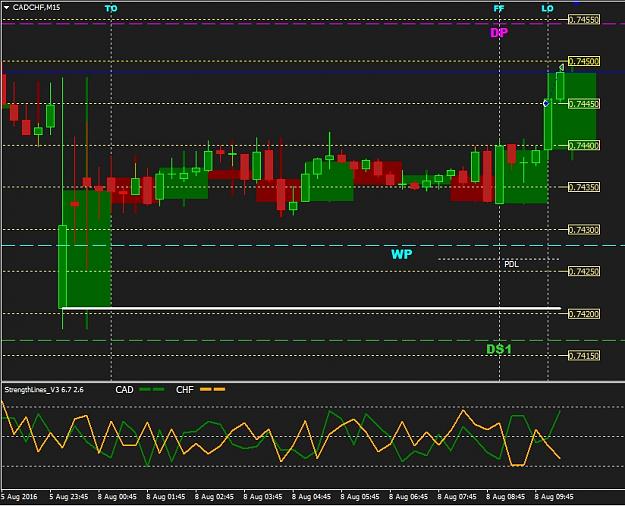Select the white horizontal support line
This screenshot has width=625, height=506.
click(311, 308)
